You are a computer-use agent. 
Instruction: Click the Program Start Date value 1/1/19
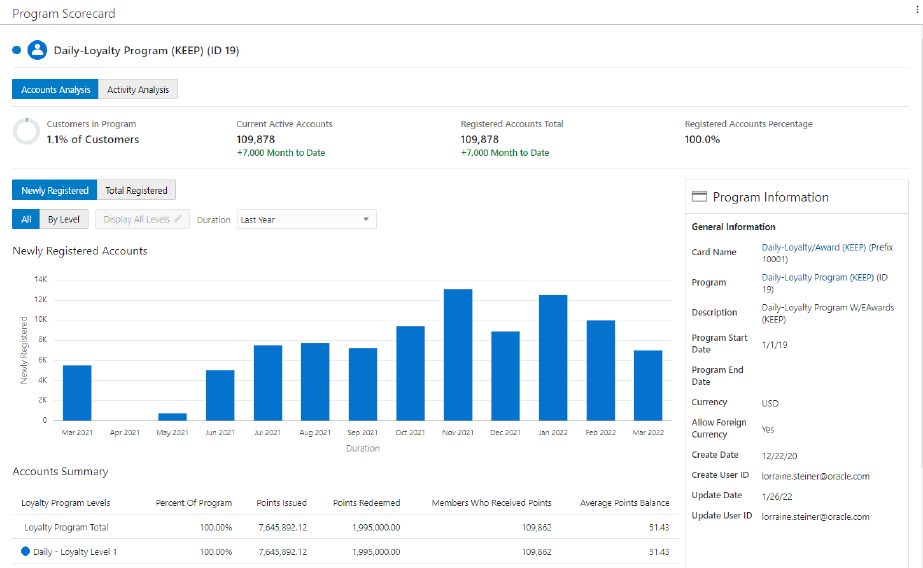(775, 345)
